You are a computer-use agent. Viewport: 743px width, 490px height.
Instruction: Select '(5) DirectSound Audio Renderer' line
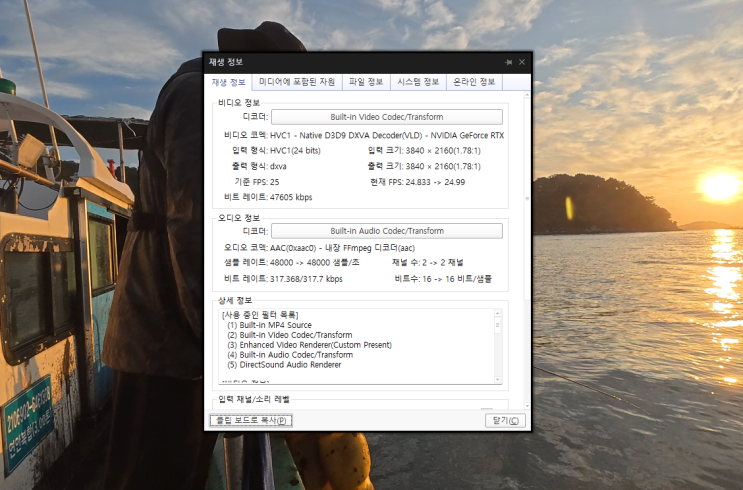click(x=284, y=365)
